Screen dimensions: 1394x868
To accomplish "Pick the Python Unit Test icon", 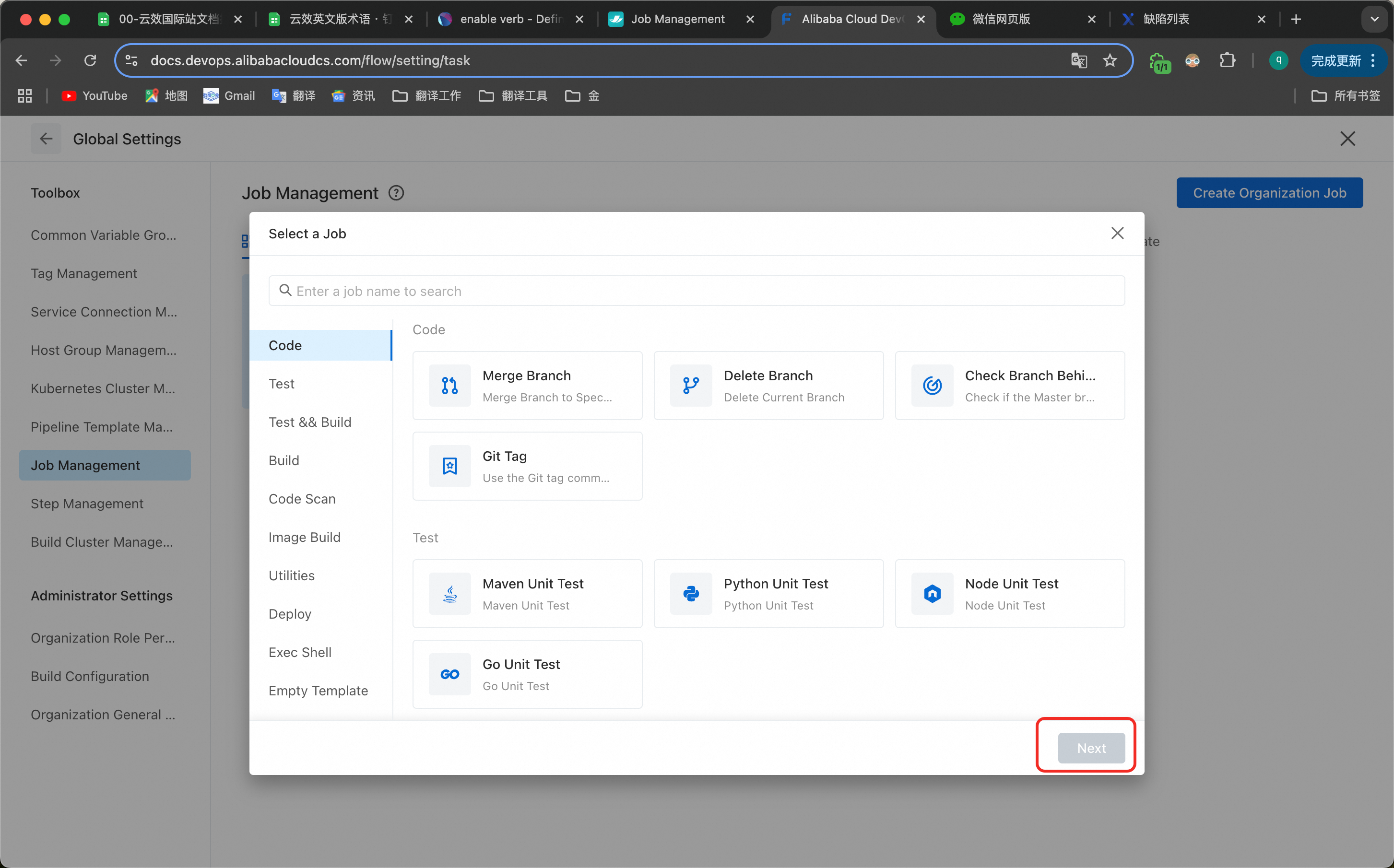I will pos(691,594).
